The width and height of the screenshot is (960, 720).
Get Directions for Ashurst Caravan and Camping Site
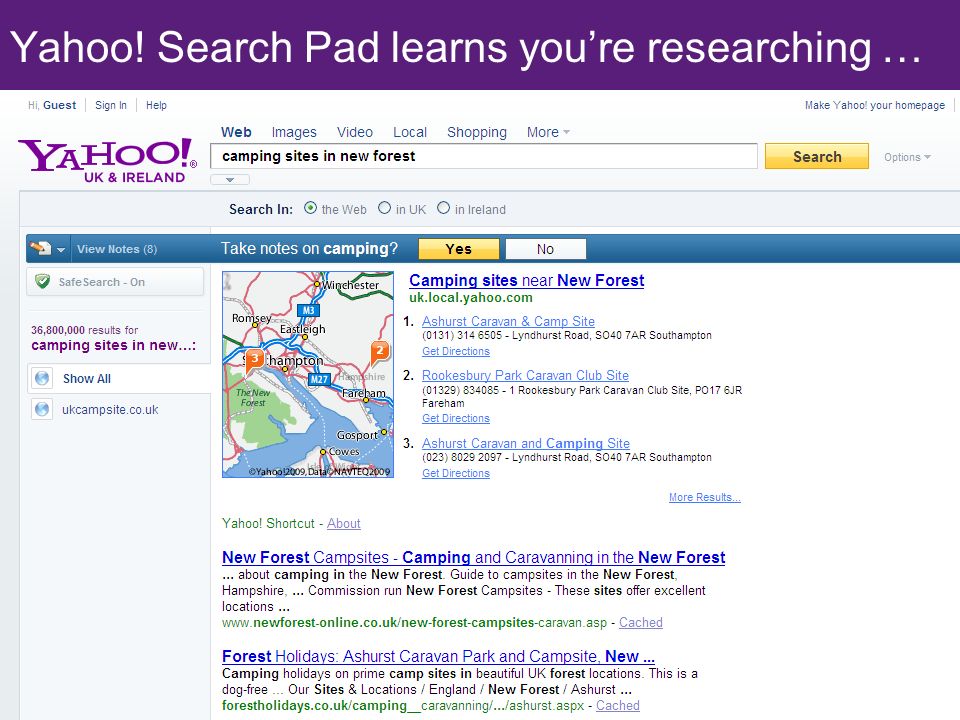coord(456,473)
